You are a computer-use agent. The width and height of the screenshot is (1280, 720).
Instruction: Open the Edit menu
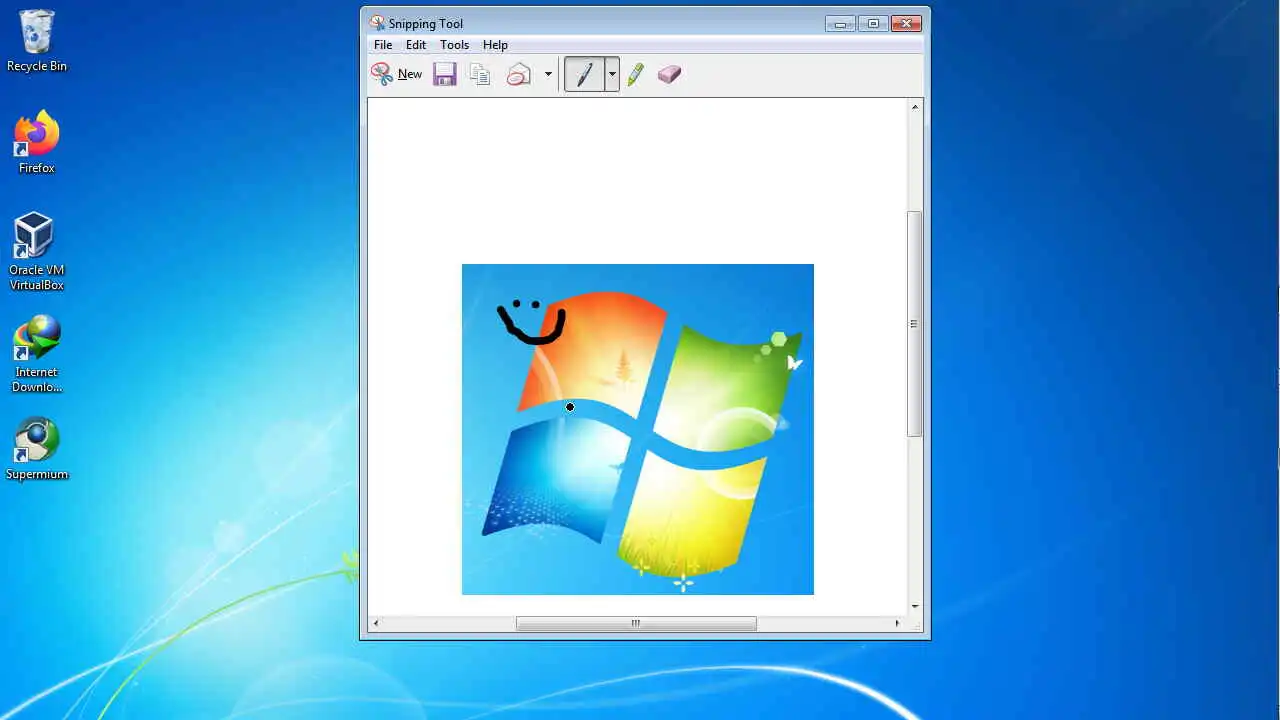click(x=416, y=45)
